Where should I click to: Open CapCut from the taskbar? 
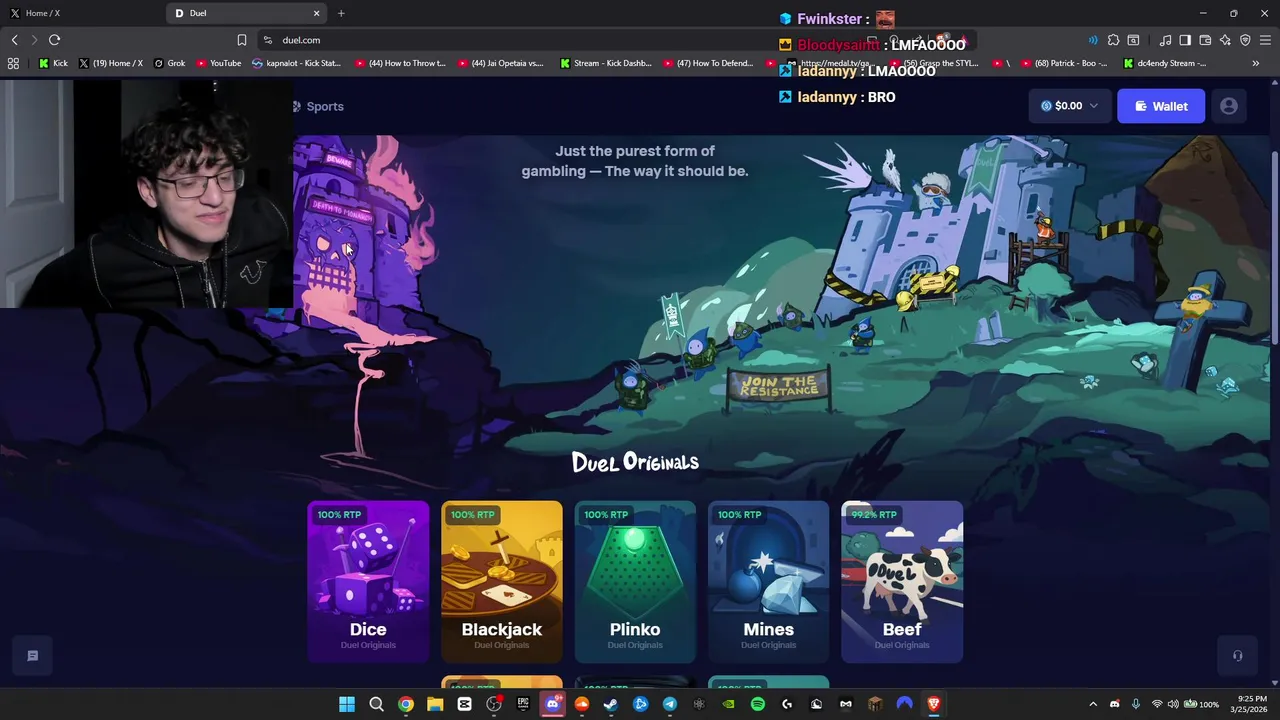click(464, 704)
